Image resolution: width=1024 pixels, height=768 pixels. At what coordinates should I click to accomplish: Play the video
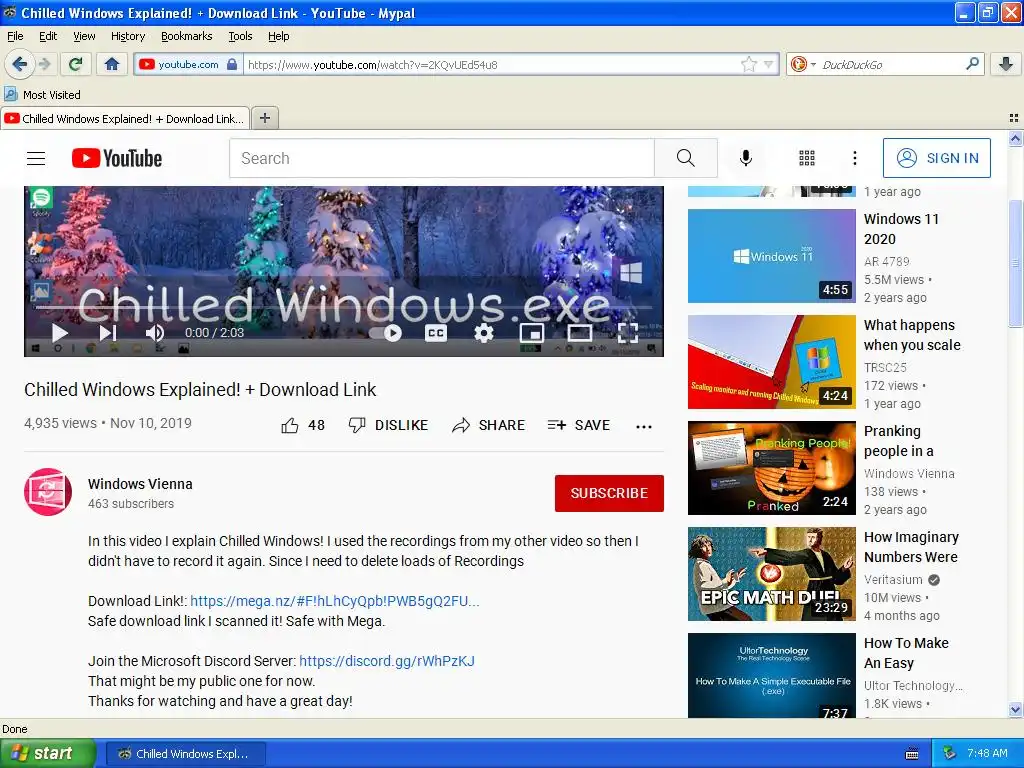59,333
